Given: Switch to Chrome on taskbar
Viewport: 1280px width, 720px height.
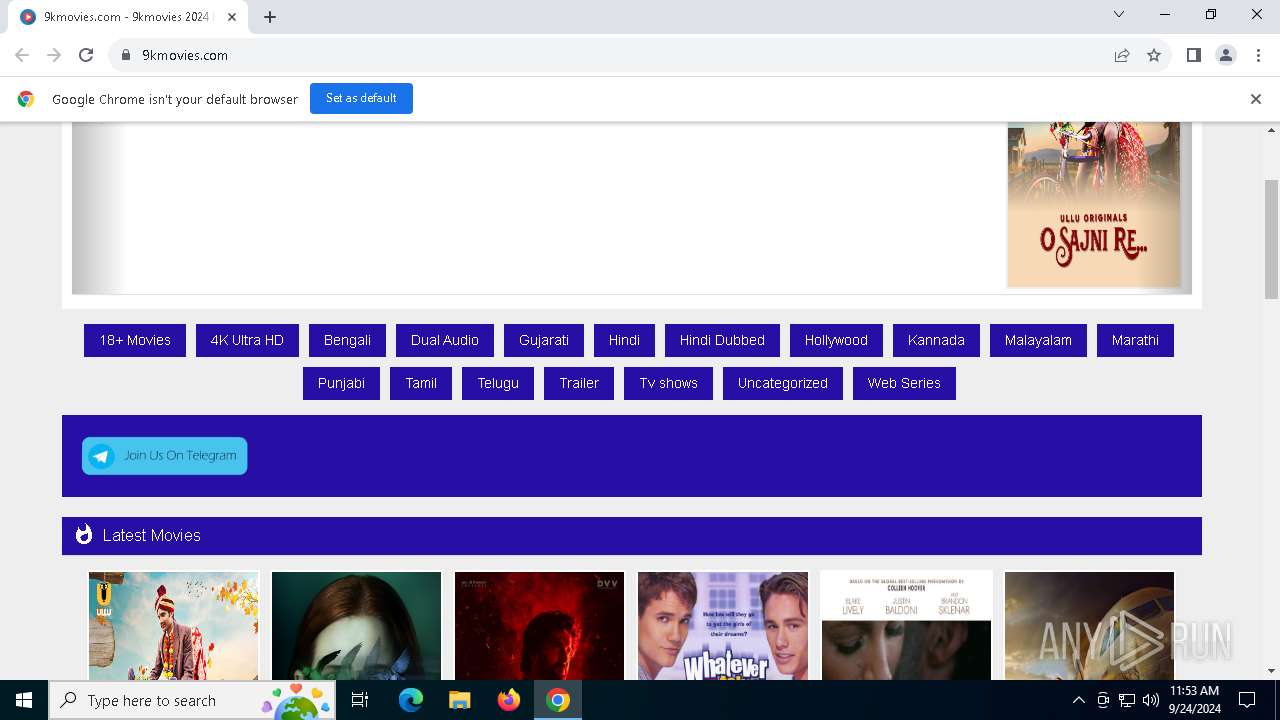Looking at the screenshot, I should (x=558, y=700).
